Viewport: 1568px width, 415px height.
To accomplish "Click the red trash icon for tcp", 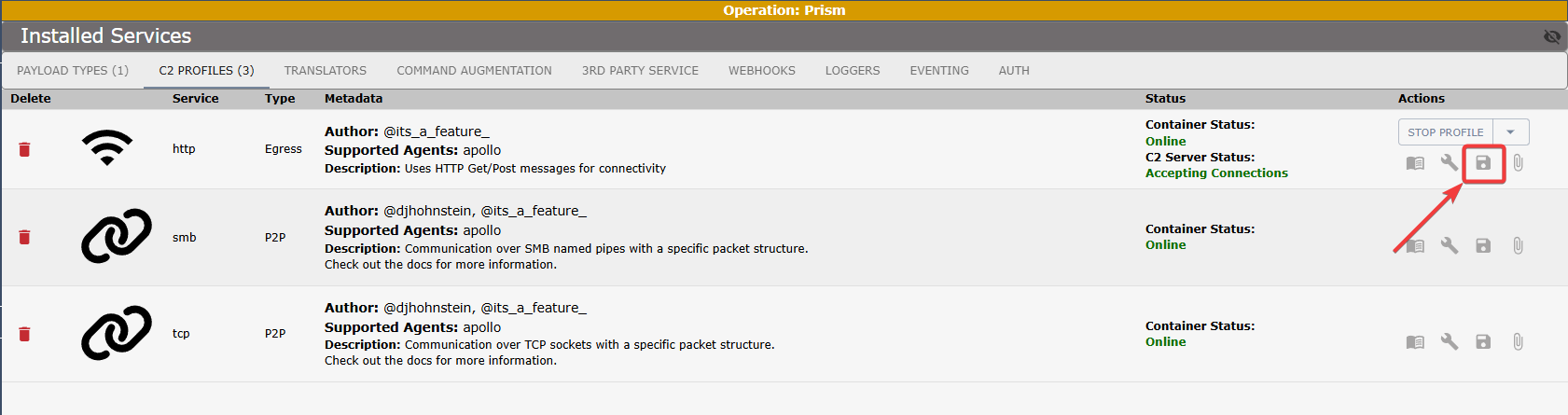I will [25, 334].
